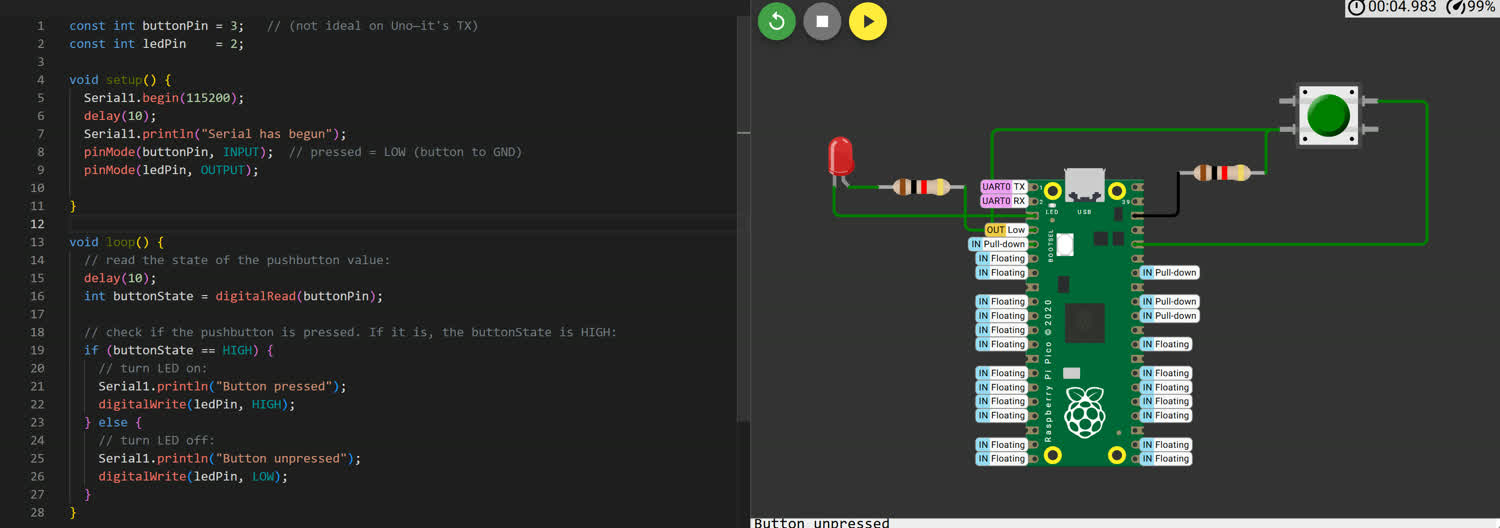Click the 'Button unpressed' serial monitor output
Screen dimensions: 1500x528
[x=821, y=522]
